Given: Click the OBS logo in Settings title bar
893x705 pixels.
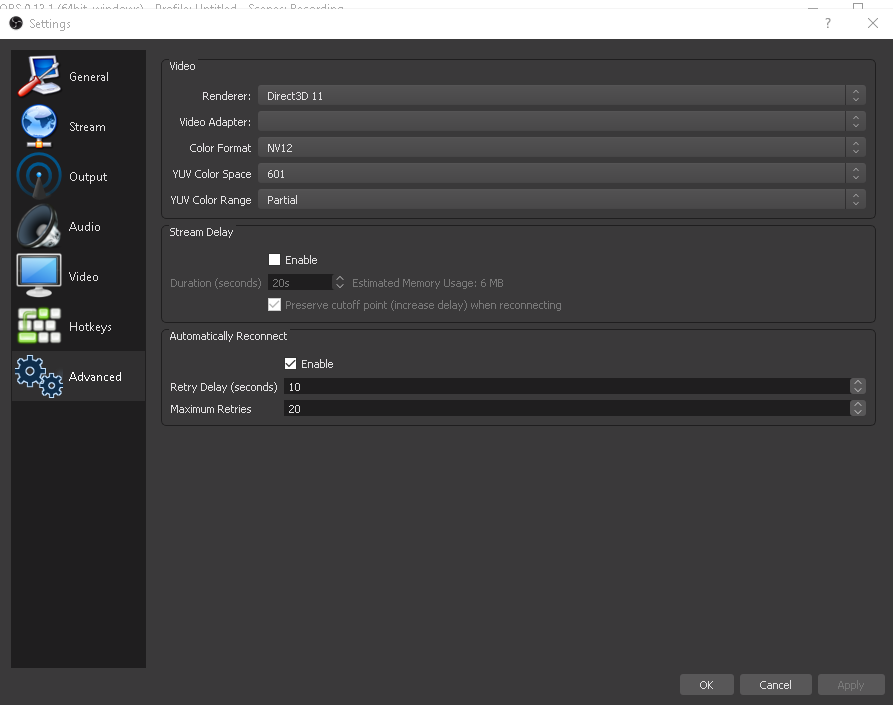Looking at the screenshot, I should pos(16,23).
